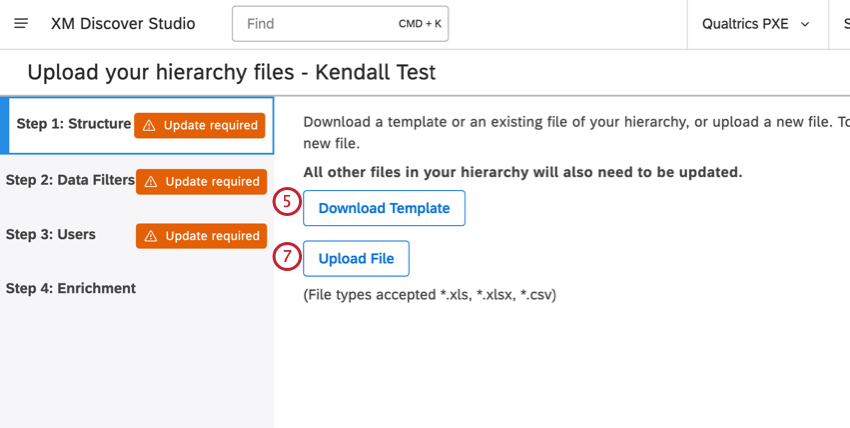Screen dimensions: 850x428
Task: Click the Download Template button
Action: [x=384, y=208]
